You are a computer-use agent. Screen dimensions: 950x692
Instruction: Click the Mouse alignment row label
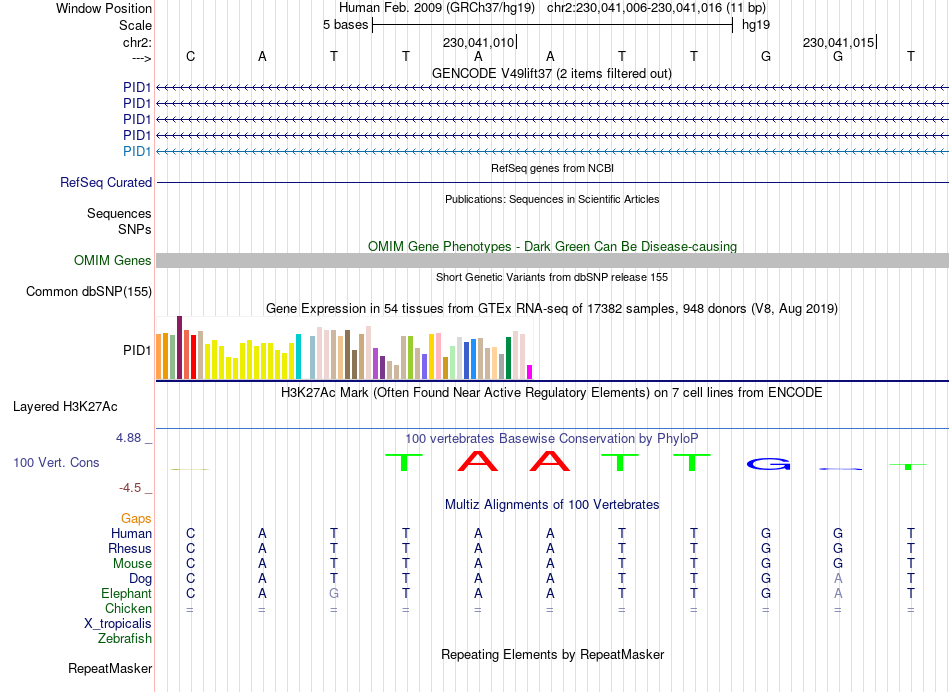coord(132,564)
